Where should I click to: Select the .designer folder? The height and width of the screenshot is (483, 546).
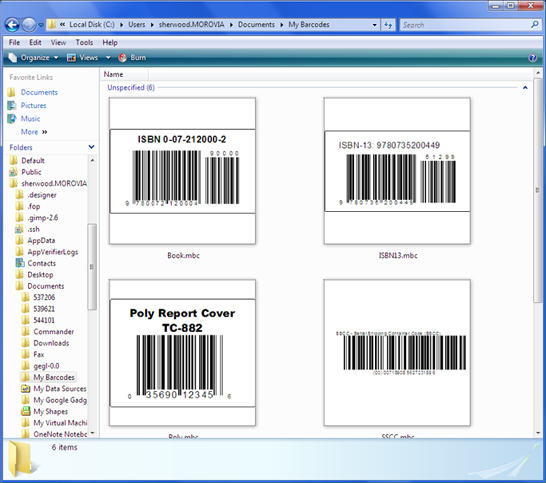coord(42,195)
